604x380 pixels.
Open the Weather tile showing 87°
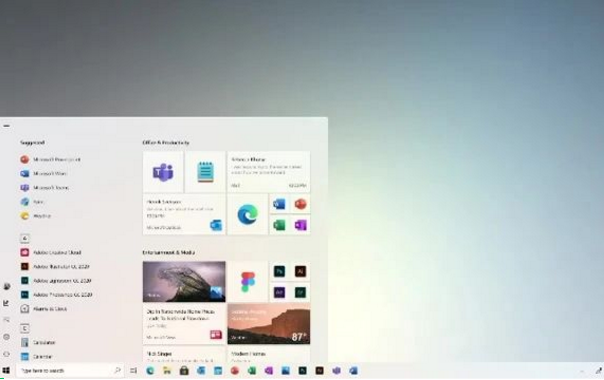pyautogui.click(x=268, y=324)
